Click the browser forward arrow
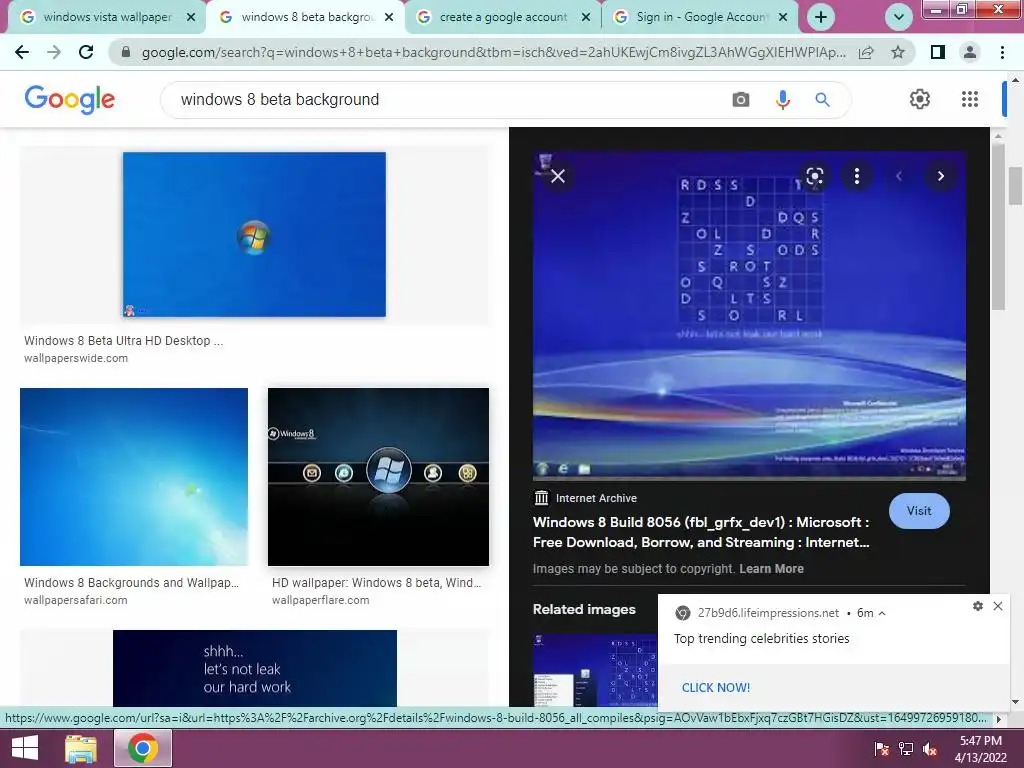 click(54, 52)
